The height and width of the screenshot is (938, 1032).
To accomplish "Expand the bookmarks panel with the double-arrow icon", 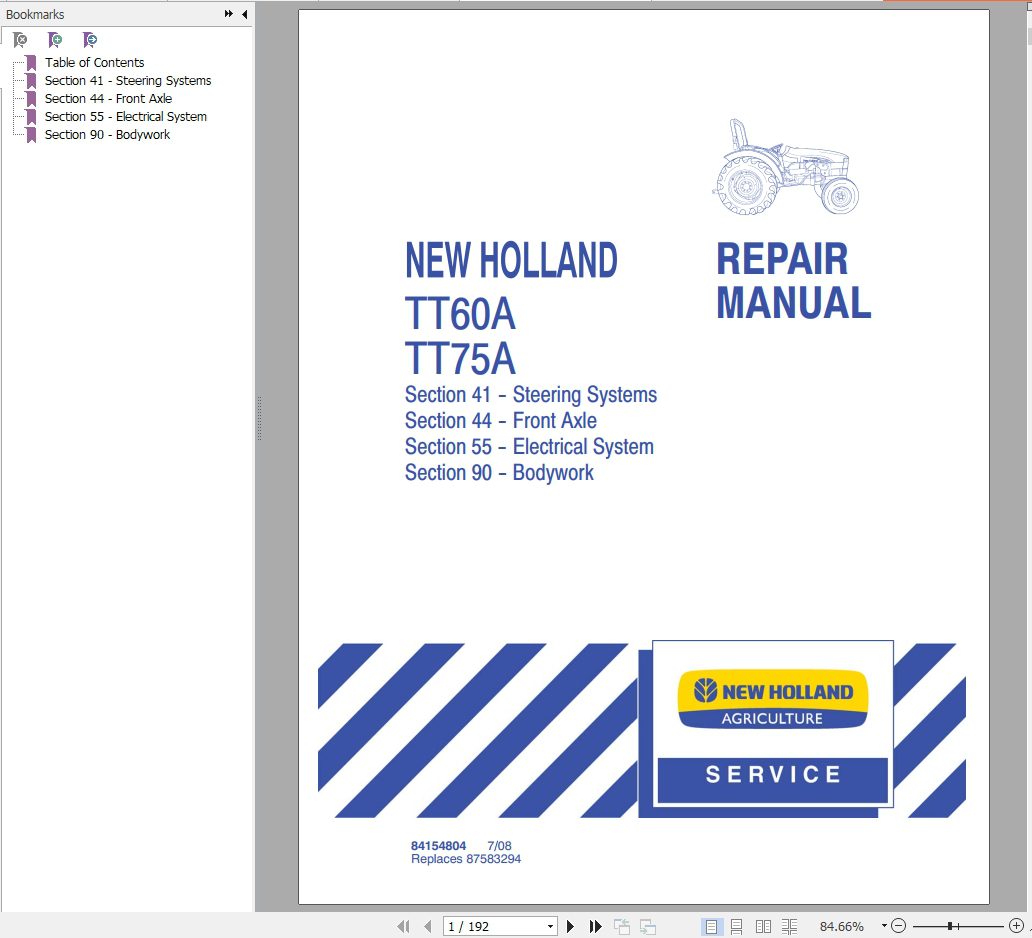I will click(x=228, y=14).
